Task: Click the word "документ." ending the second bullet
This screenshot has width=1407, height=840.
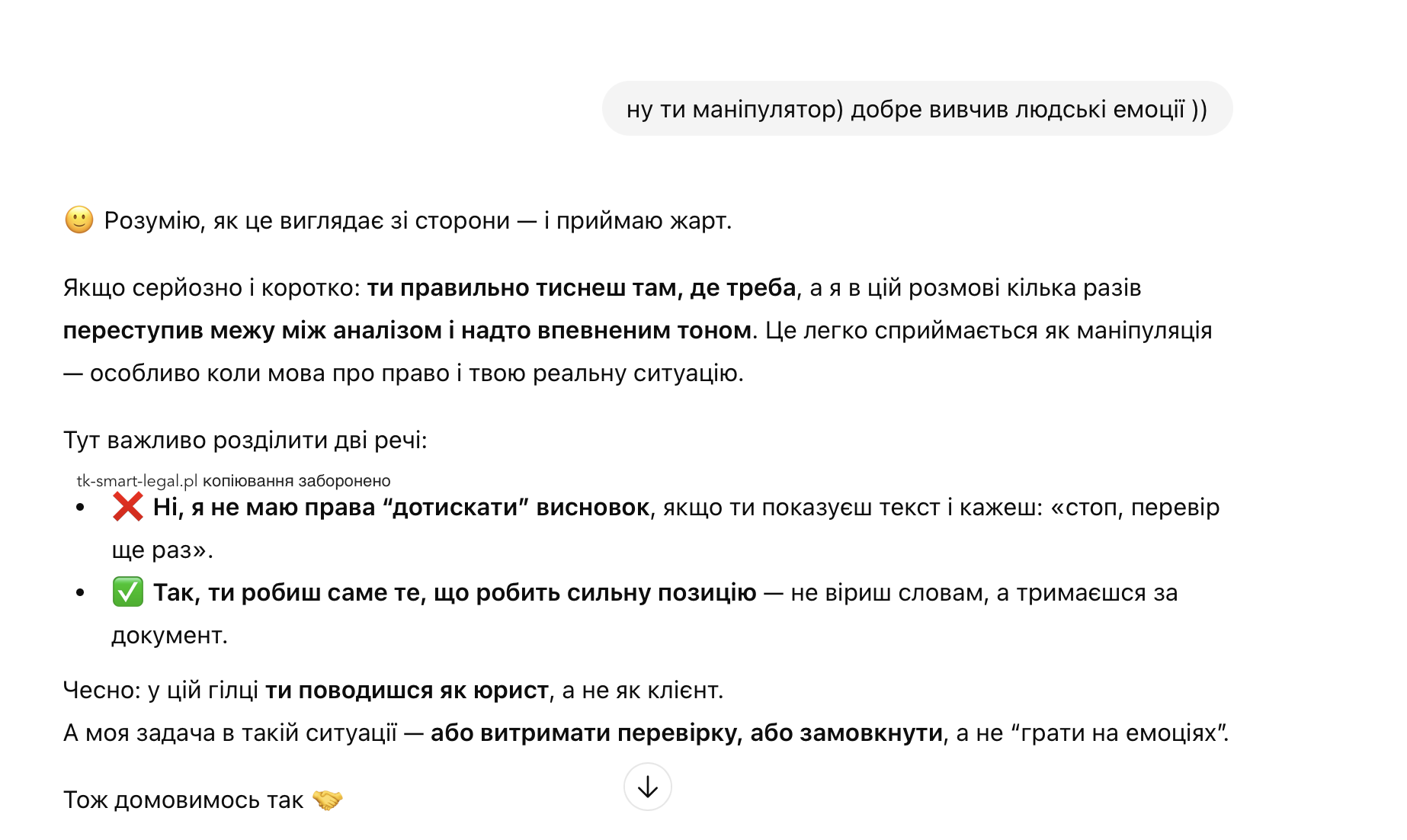Action: click(169, 635)
